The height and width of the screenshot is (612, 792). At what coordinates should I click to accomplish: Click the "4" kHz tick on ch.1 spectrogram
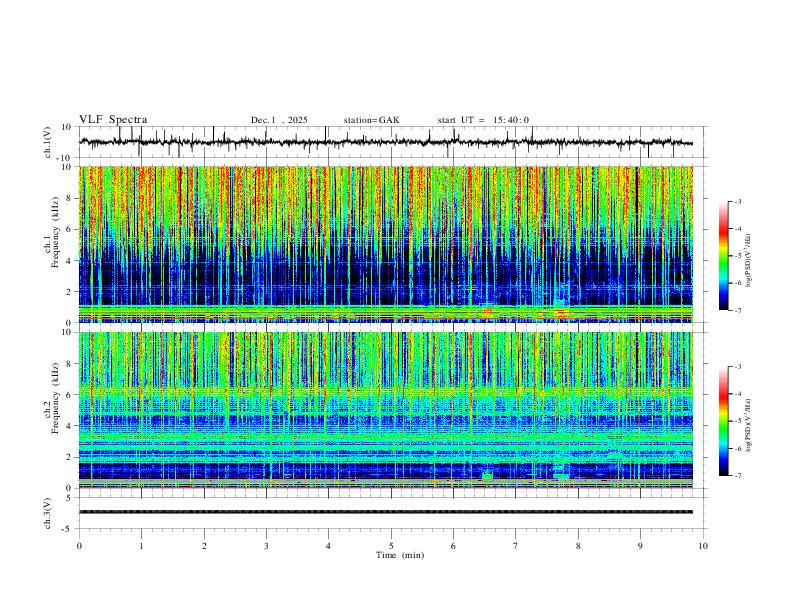tap(70, 261)
